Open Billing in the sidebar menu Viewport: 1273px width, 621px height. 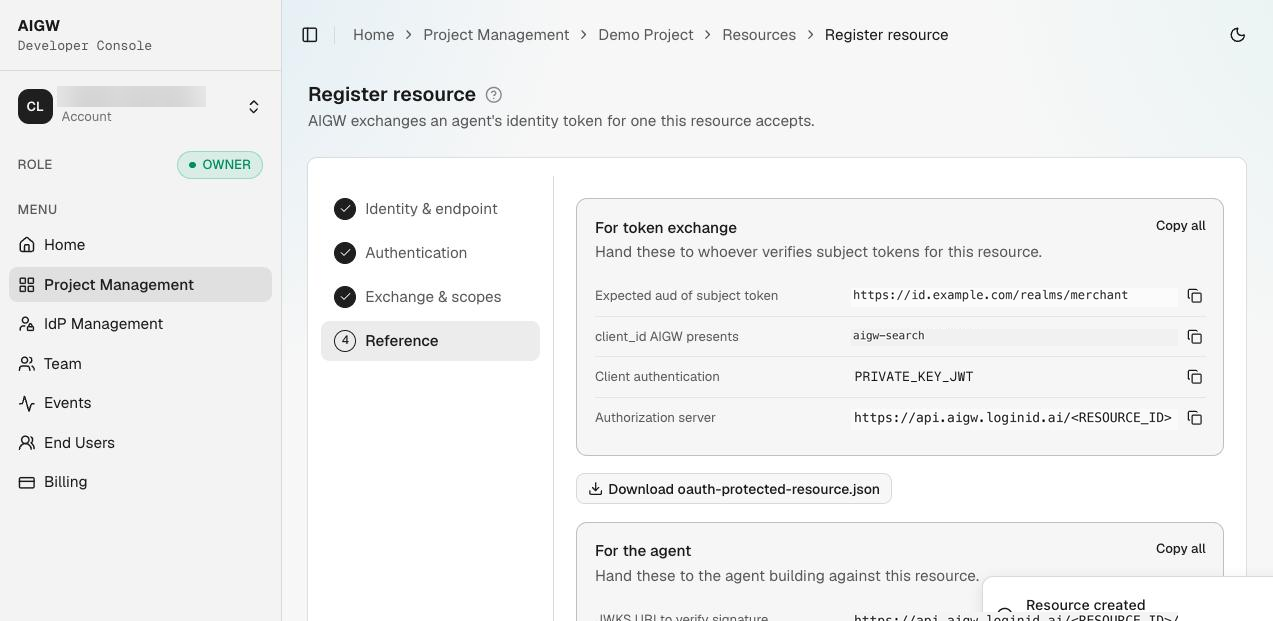tap(140, 482)
